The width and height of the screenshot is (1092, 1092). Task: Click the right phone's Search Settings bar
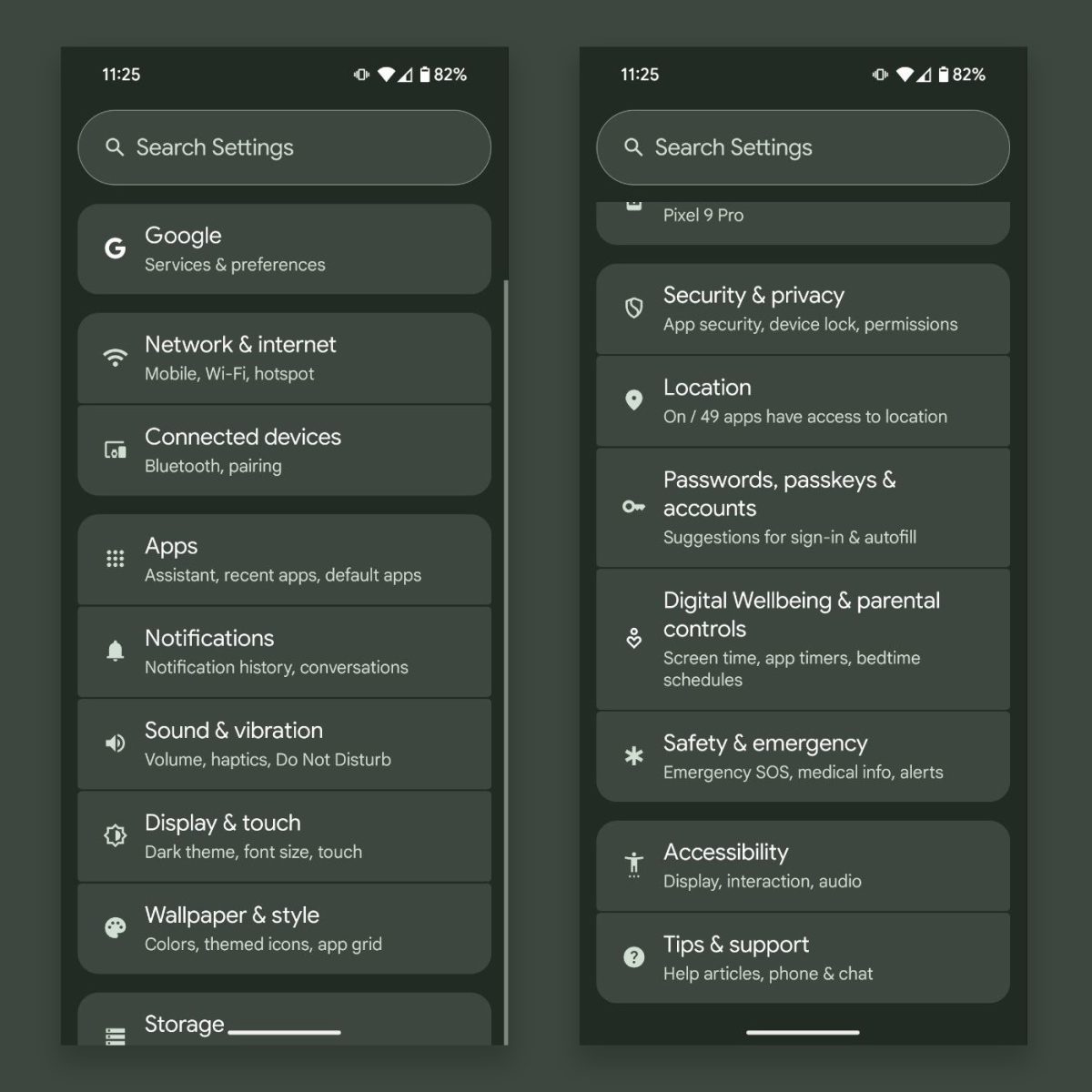coord(803,147)
